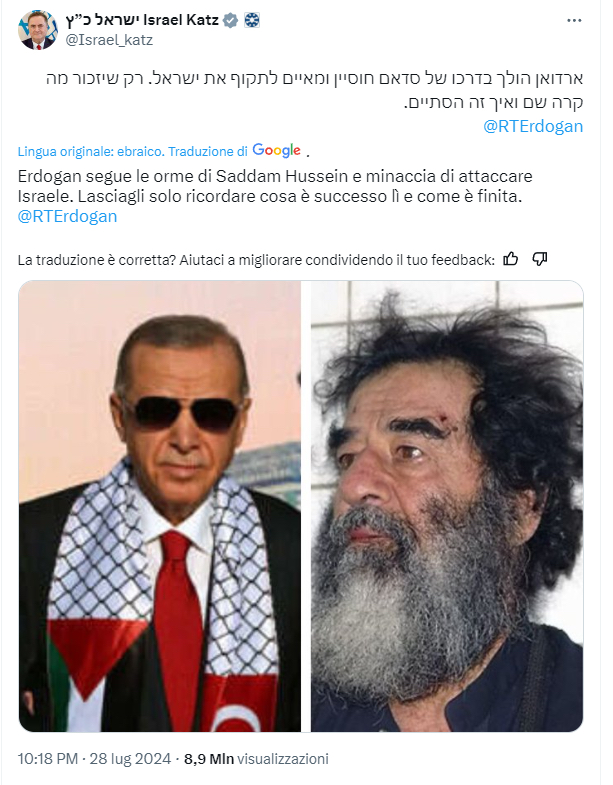Click the 28 lug 2024 date
Screen dimensions: 613x785
pos(130,759)
